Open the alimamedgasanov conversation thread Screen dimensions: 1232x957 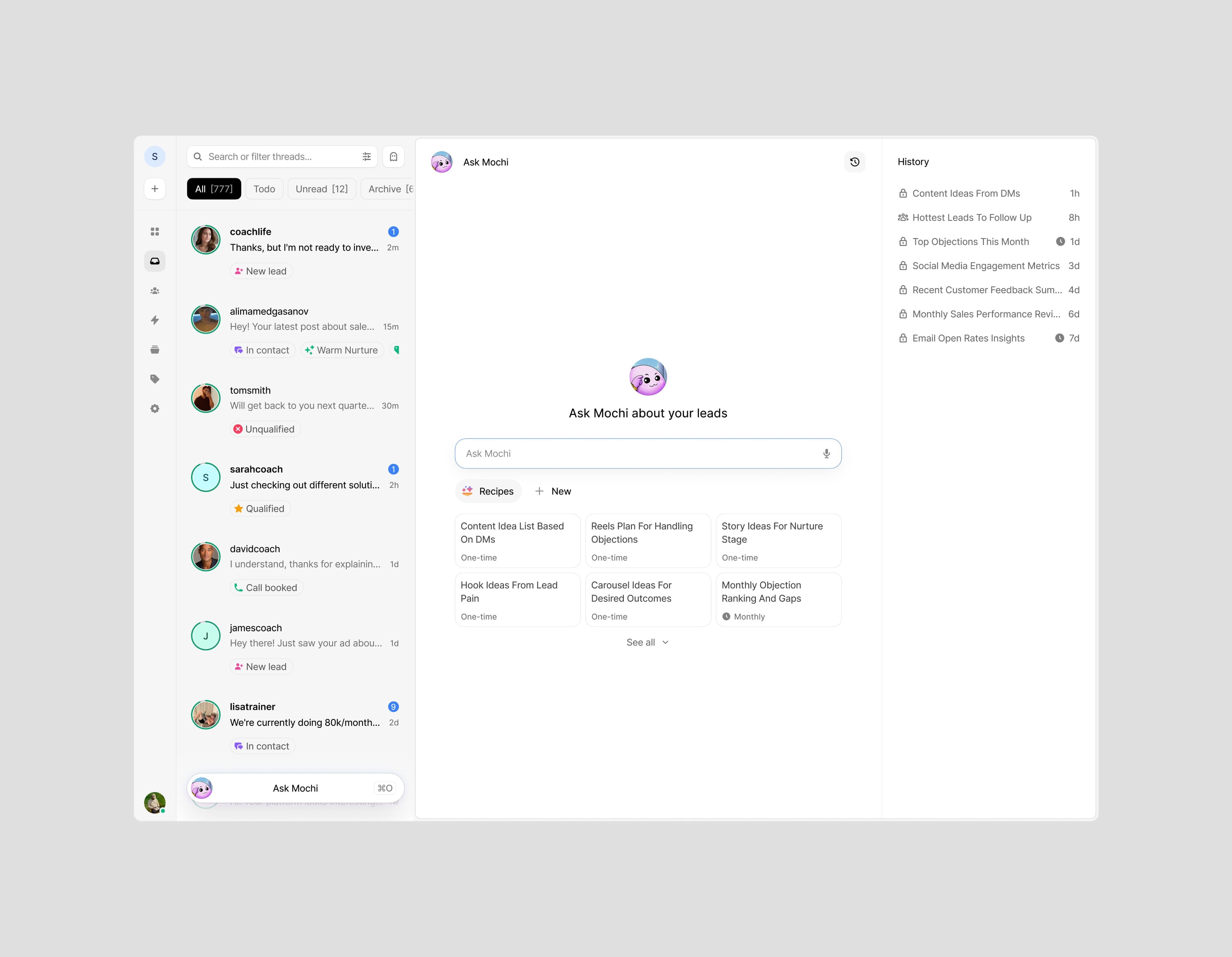pyautogui.click(x=295, y=330)
